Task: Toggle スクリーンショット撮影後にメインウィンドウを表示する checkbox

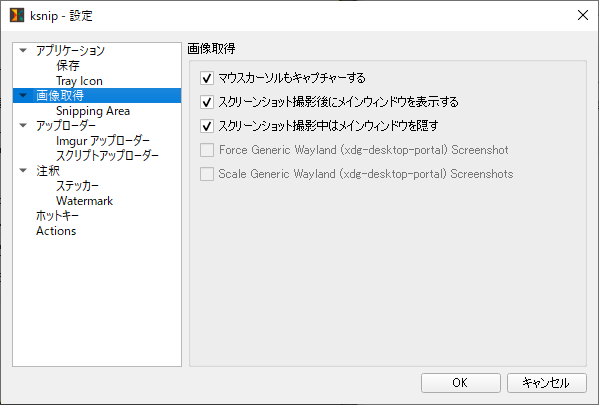Action: pyautogui.click(x=207, y=102)
